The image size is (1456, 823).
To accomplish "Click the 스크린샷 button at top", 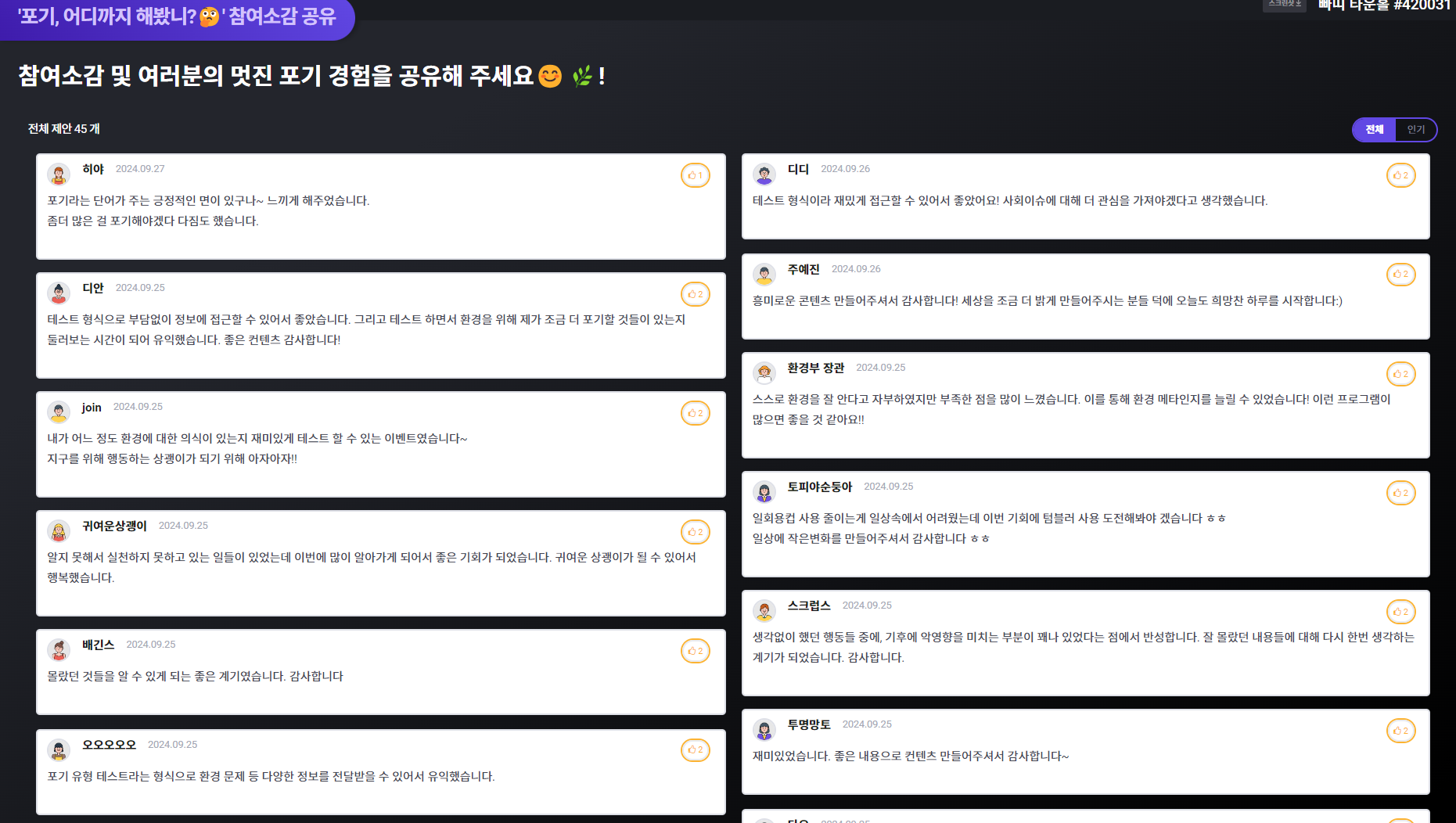I will [x=1285, y=5].
